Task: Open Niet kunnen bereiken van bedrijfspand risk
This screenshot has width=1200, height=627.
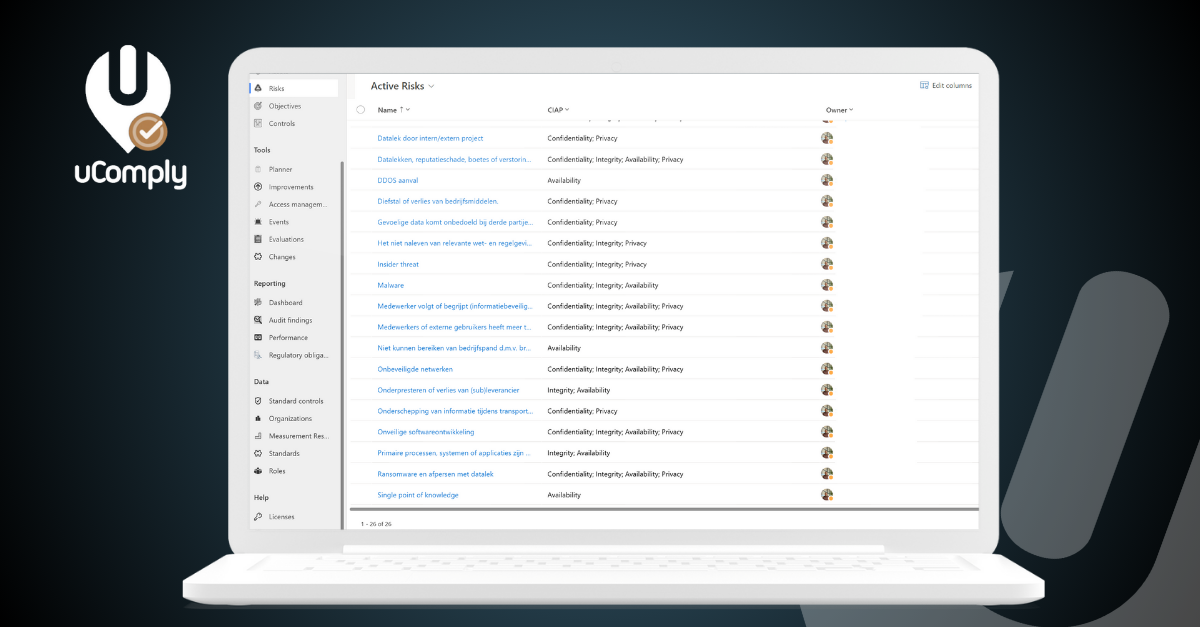Action: [x=455, y=348]
